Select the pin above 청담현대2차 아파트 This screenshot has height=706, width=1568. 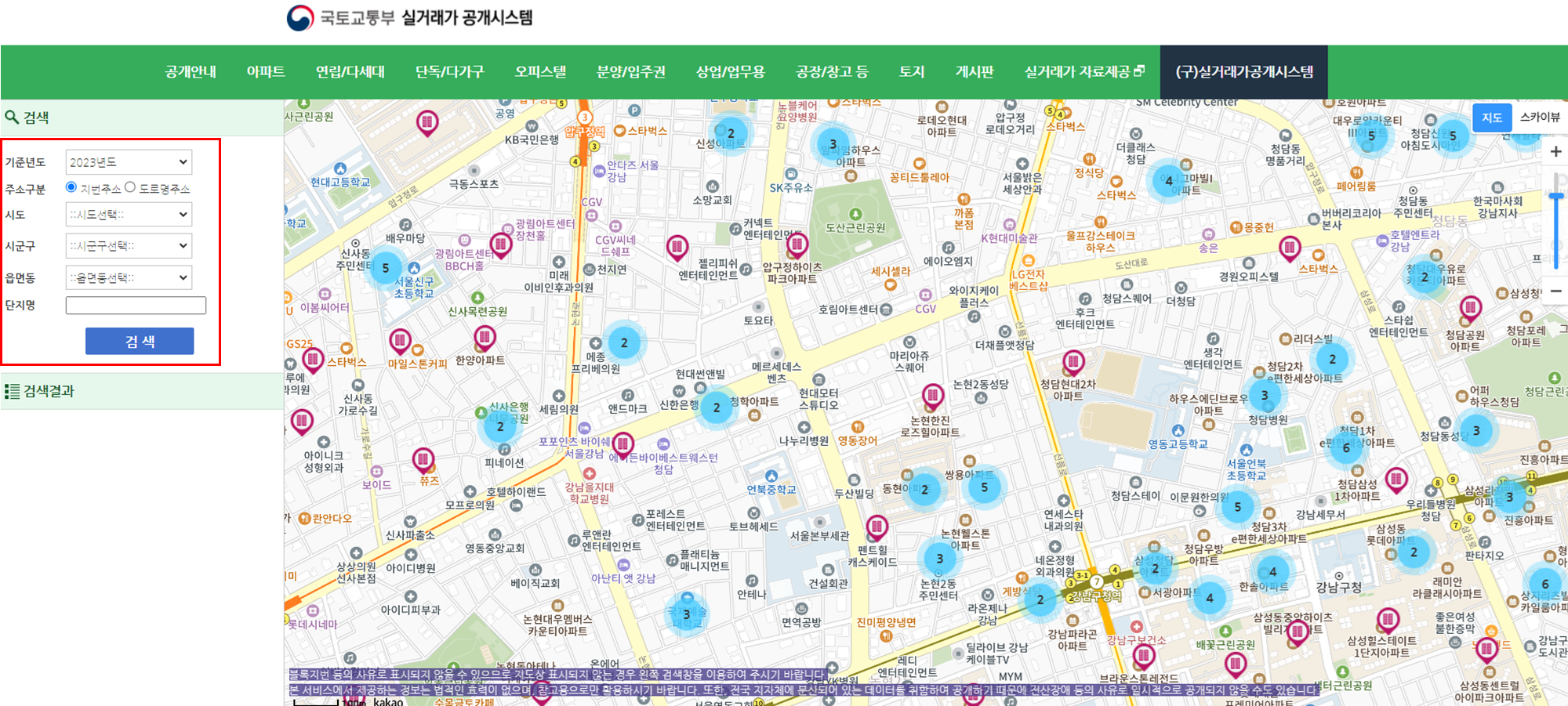[x=1073, y=363]
